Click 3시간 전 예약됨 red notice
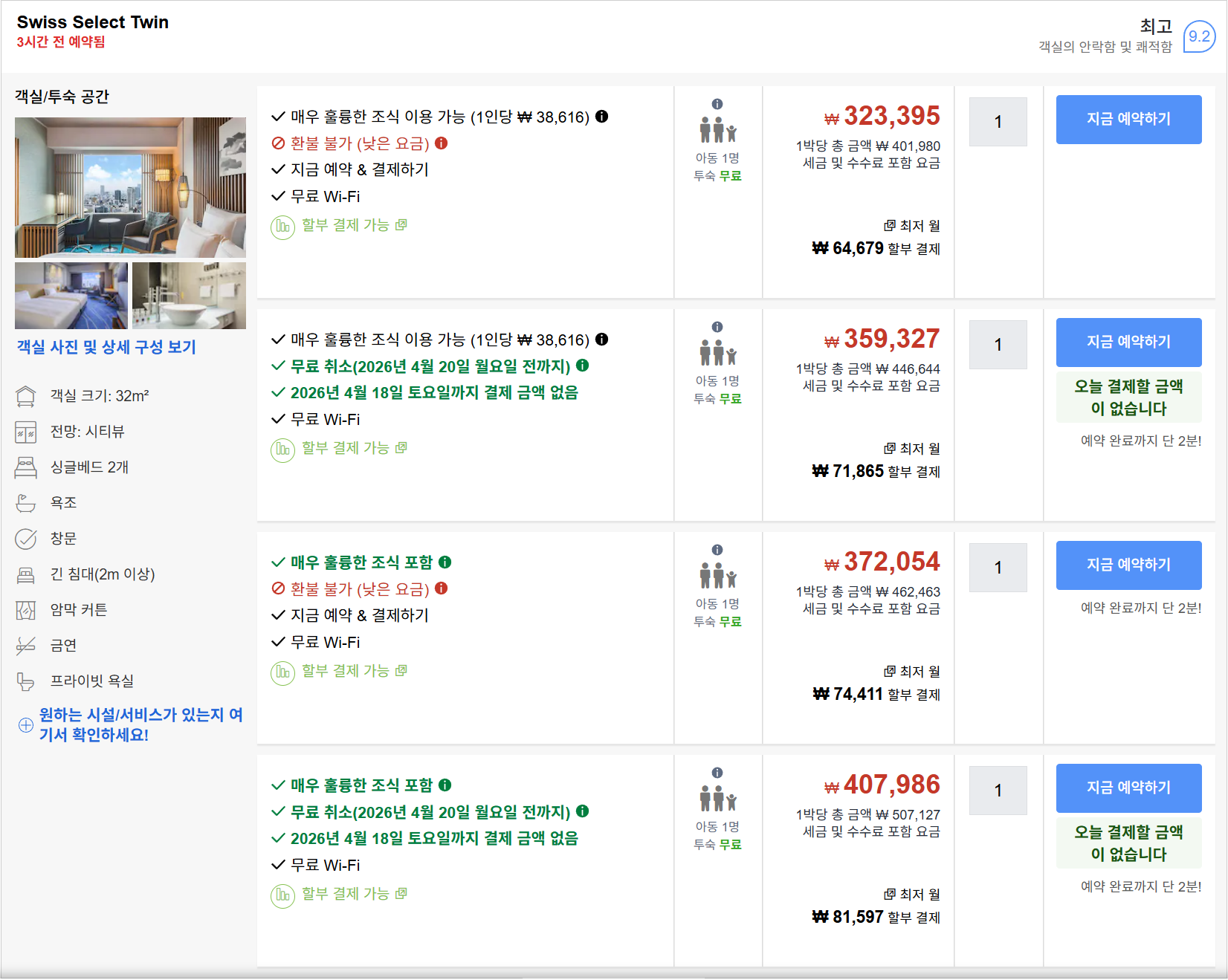Viewport: 1228px width, 980px height. pyautogui.click(x=61, y=42)
